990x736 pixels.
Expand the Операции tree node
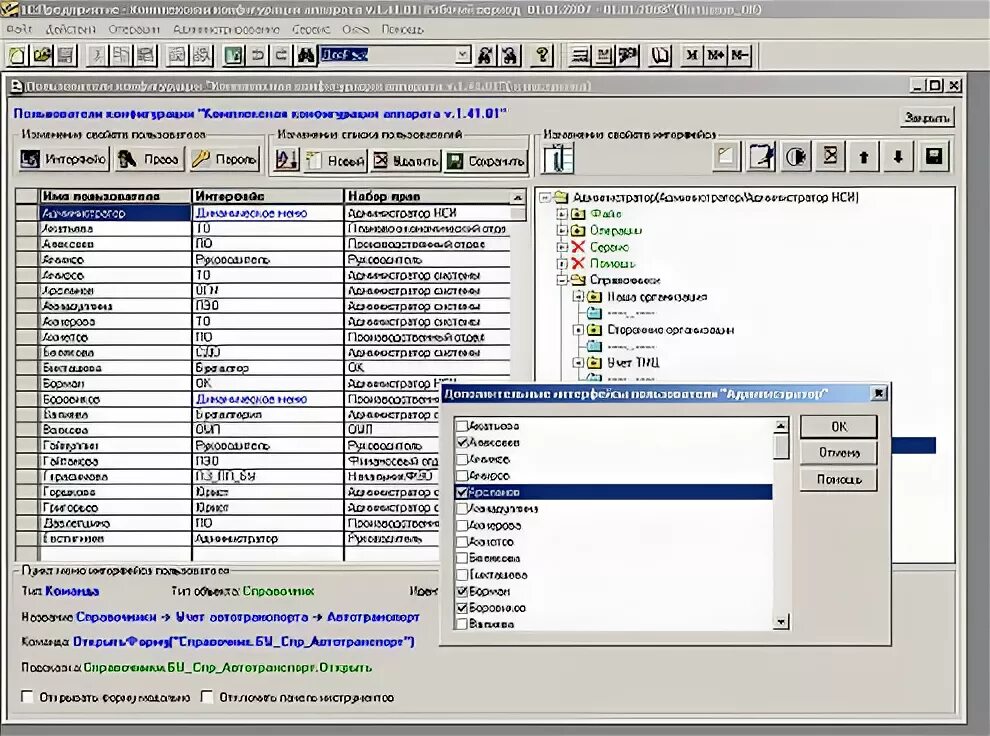(561, 230)
